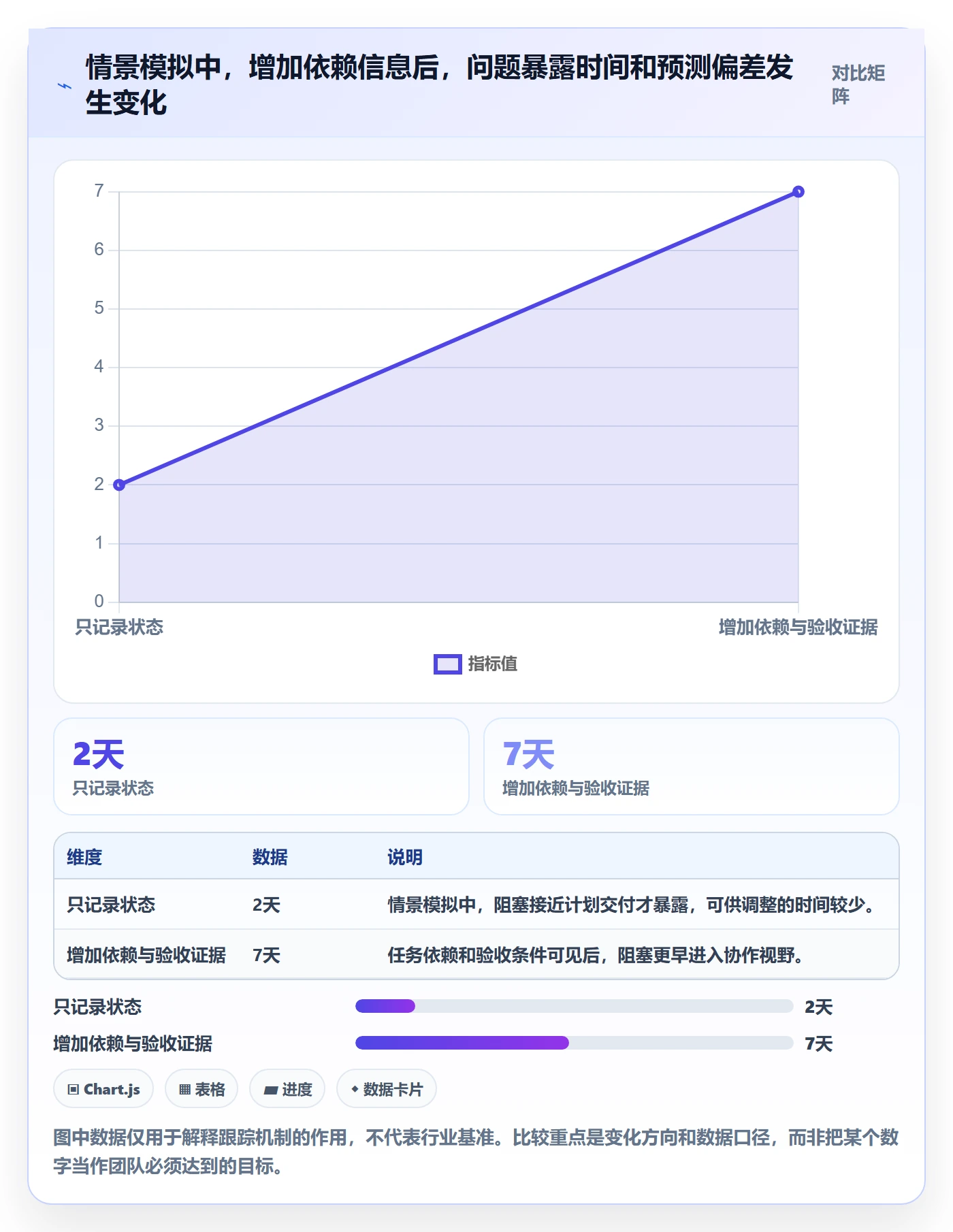Click the x-axis label 只记录状态
Viewport: 953px width, 1232px height.
tap(119, 627)
